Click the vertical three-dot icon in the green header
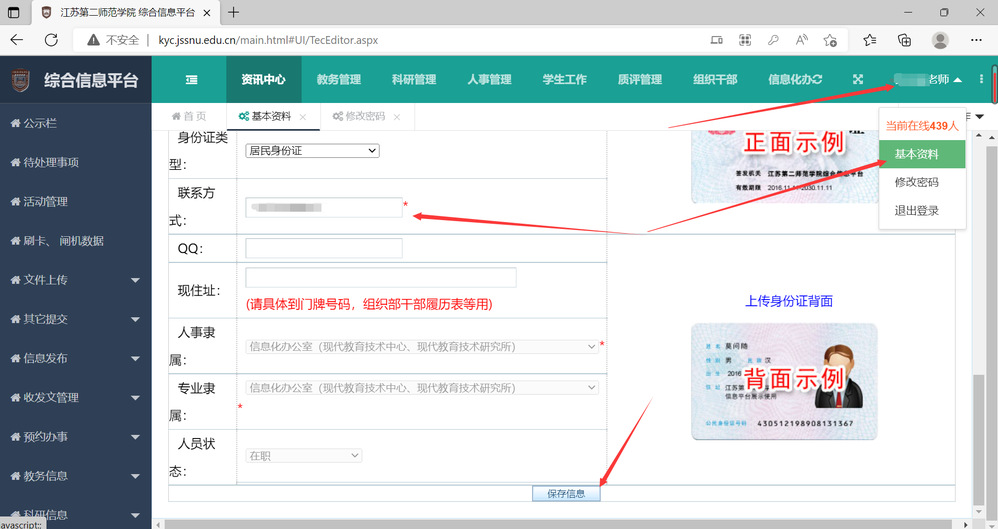The height and width of the screenshot is (529, 998). [x=982, y=80]
